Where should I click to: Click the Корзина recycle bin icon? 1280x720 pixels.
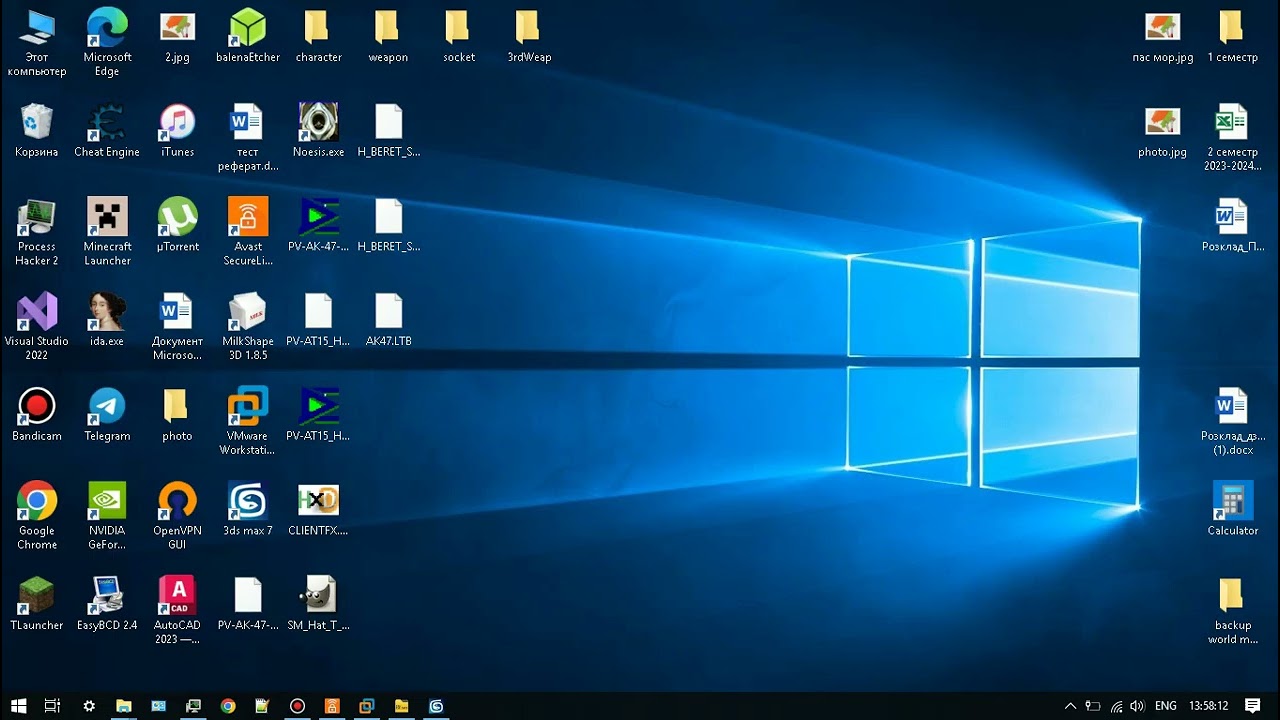click(37, 131)
